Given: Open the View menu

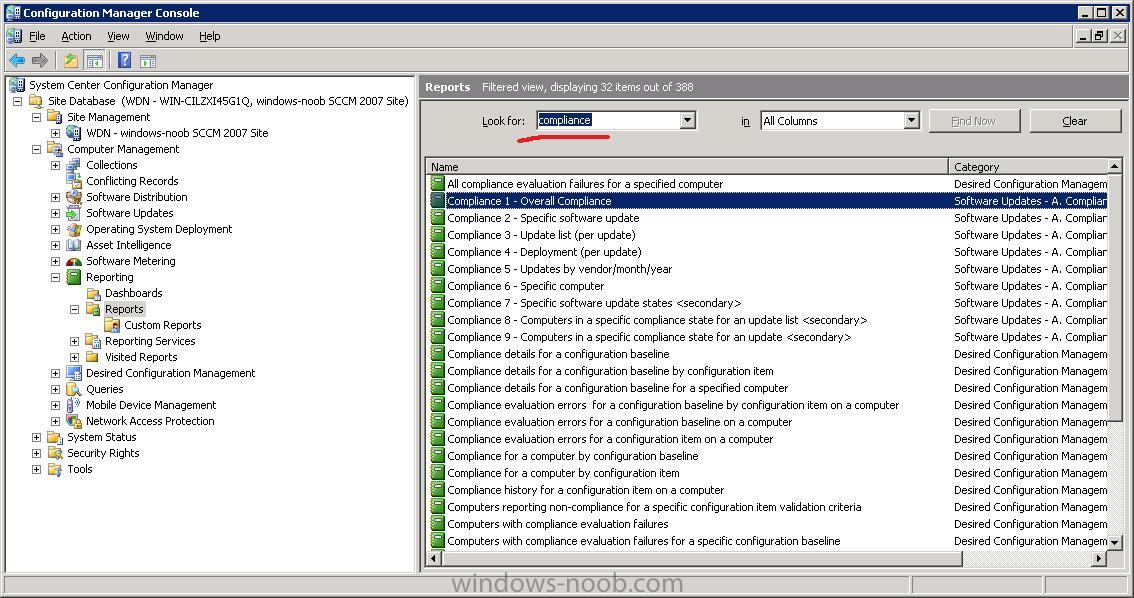Looking at the screenshot, I should pyautogui.click(x=118, y=36).
